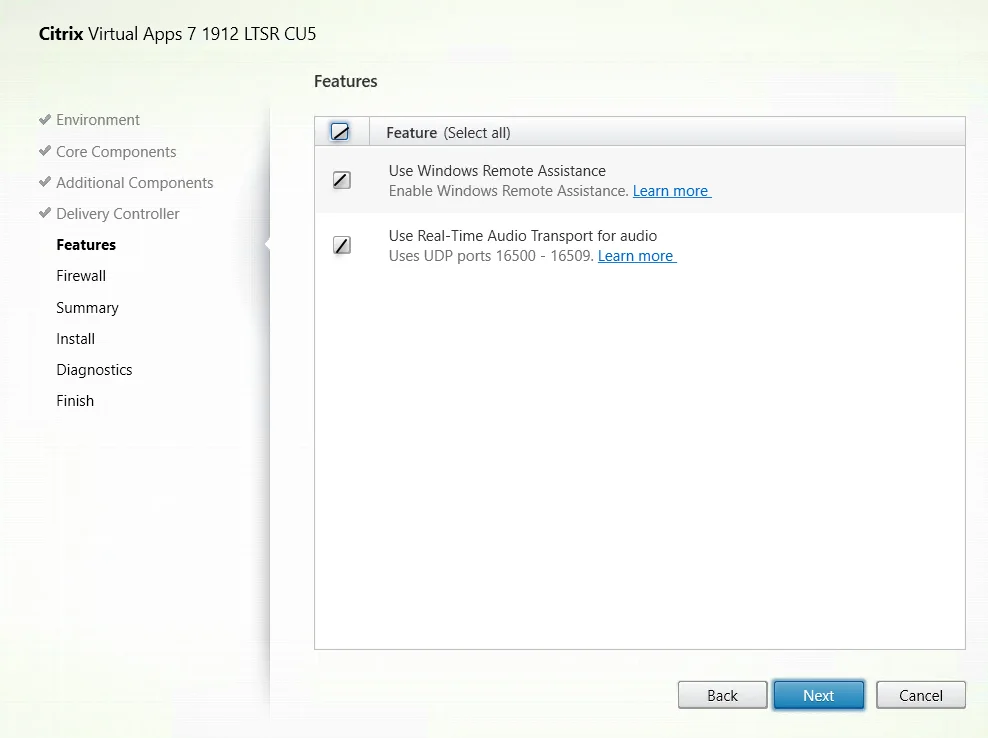
Task: Proceed with the Next button
Action: tap(819, 695)
